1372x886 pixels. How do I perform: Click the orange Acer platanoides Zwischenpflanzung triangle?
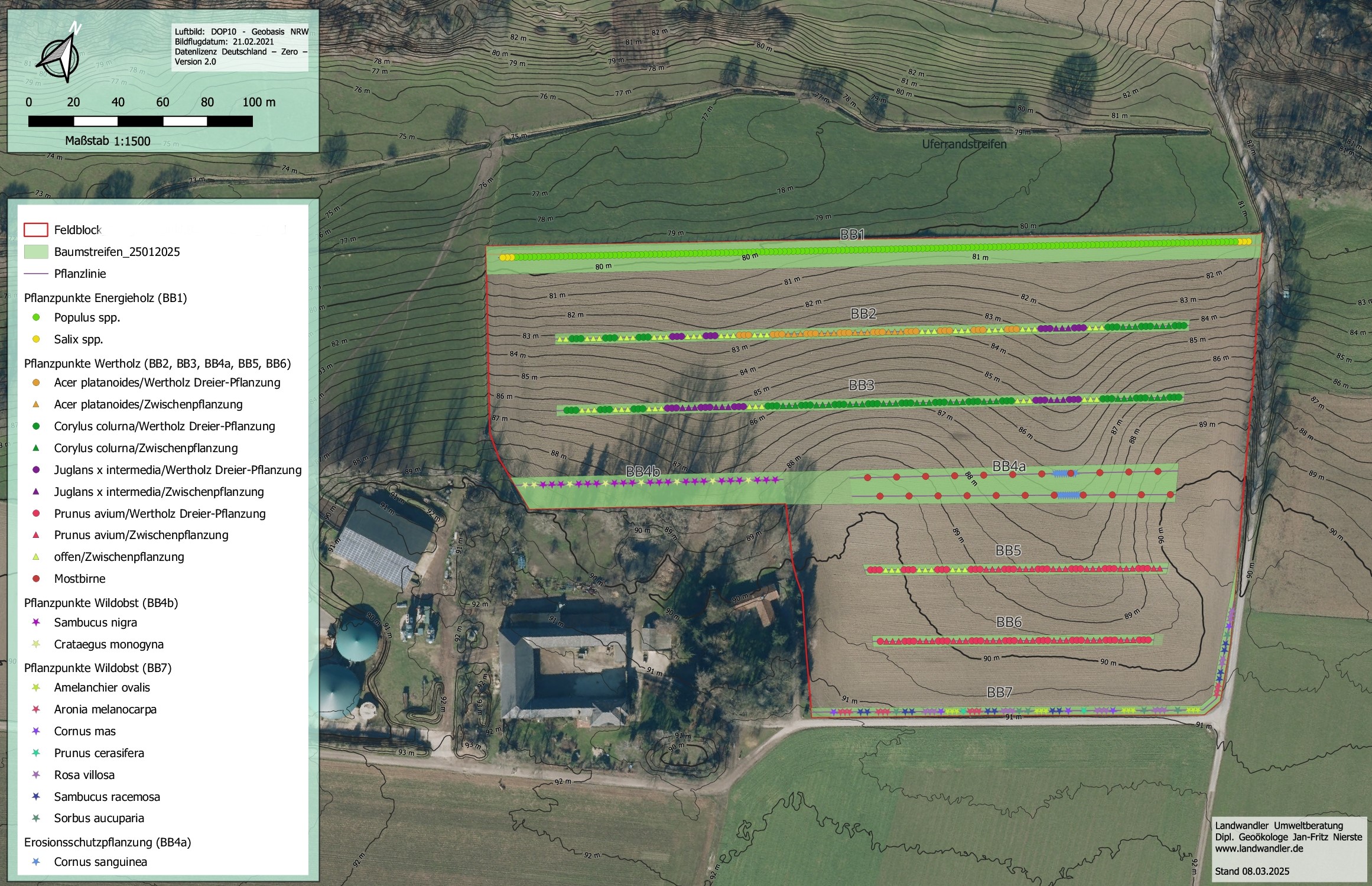(36, 404)
